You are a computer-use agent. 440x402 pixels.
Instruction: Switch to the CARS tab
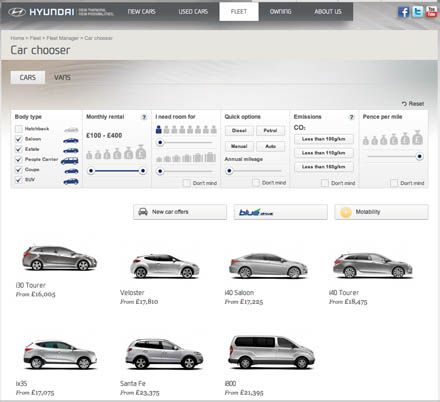28,77
